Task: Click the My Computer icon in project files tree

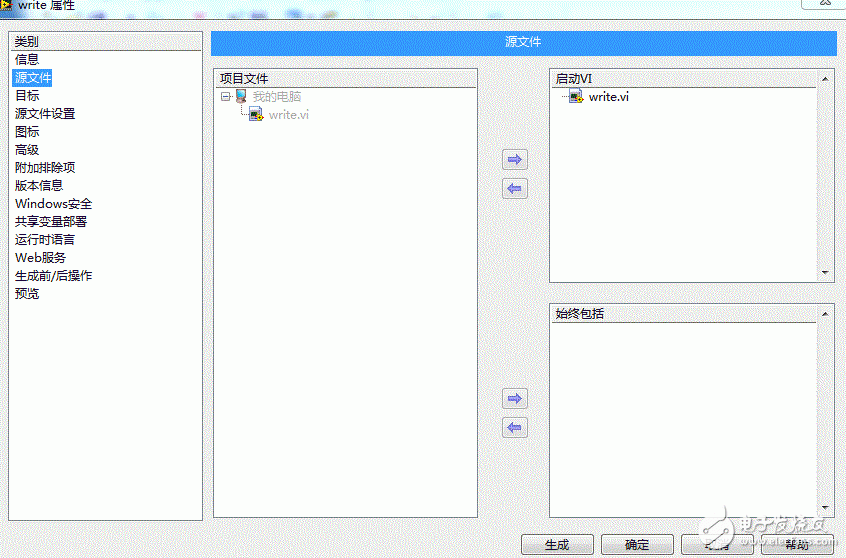Action: coord(241,97)
